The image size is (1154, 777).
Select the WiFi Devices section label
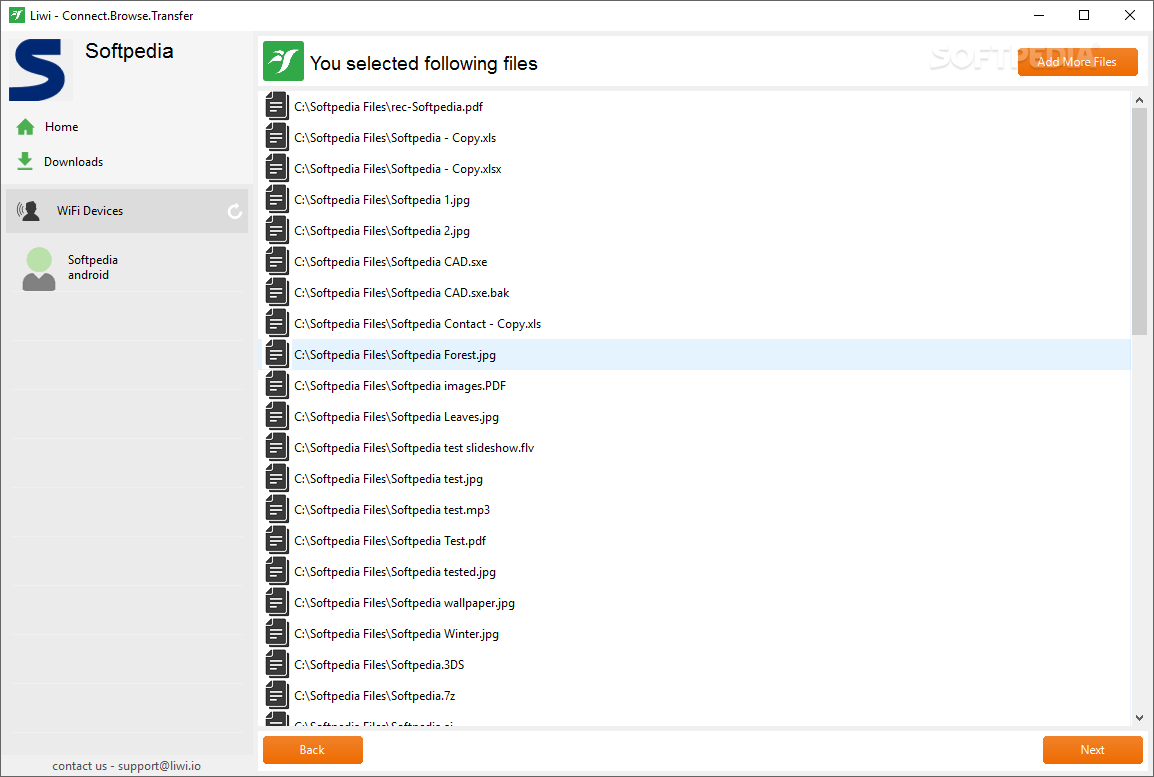tap(90, 210)
